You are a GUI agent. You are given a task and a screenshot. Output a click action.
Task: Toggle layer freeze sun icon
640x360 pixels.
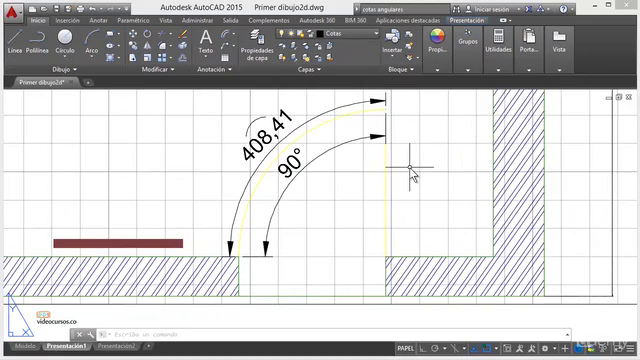291,33
